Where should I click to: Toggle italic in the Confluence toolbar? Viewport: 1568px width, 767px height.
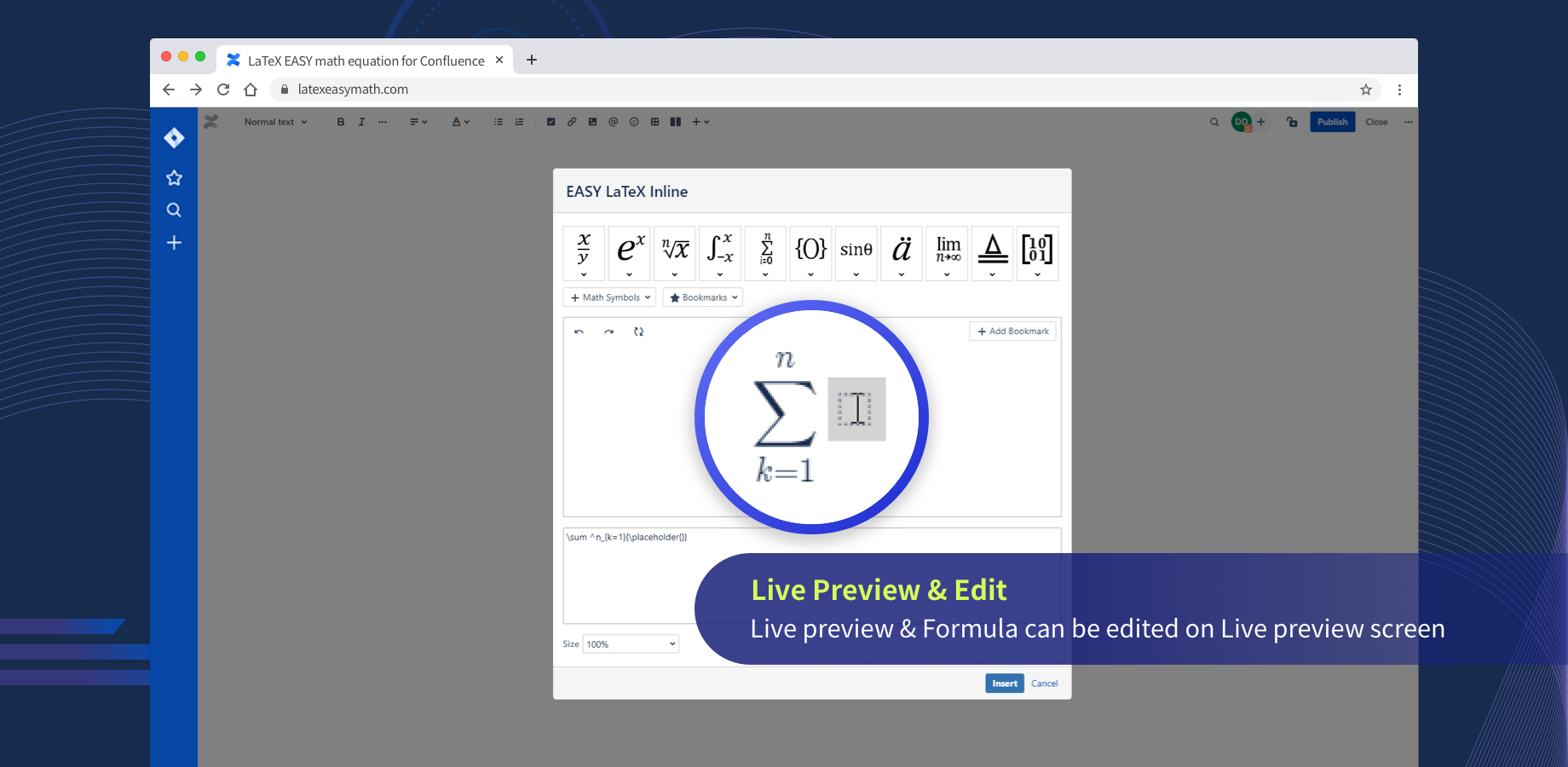pos(361,122)
